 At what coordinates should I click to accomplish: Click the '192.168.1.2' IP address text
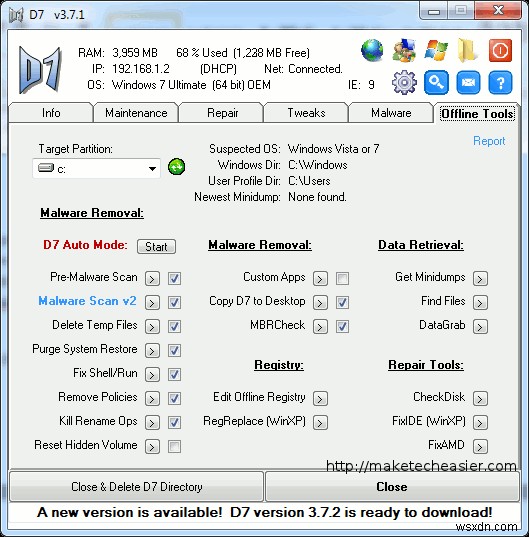coord(141,69)
